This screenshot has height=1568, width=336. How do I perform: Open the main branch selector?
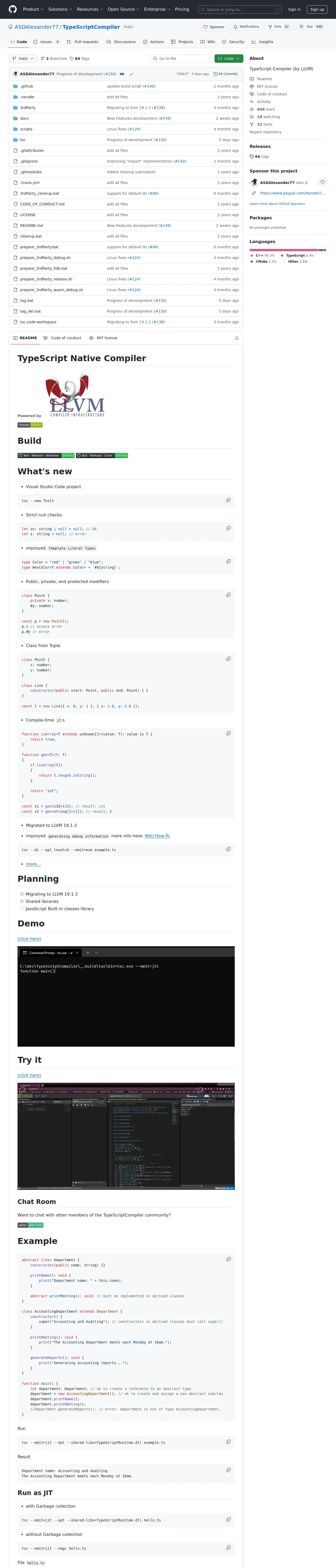pyautogui.click(x=23, y=59)
